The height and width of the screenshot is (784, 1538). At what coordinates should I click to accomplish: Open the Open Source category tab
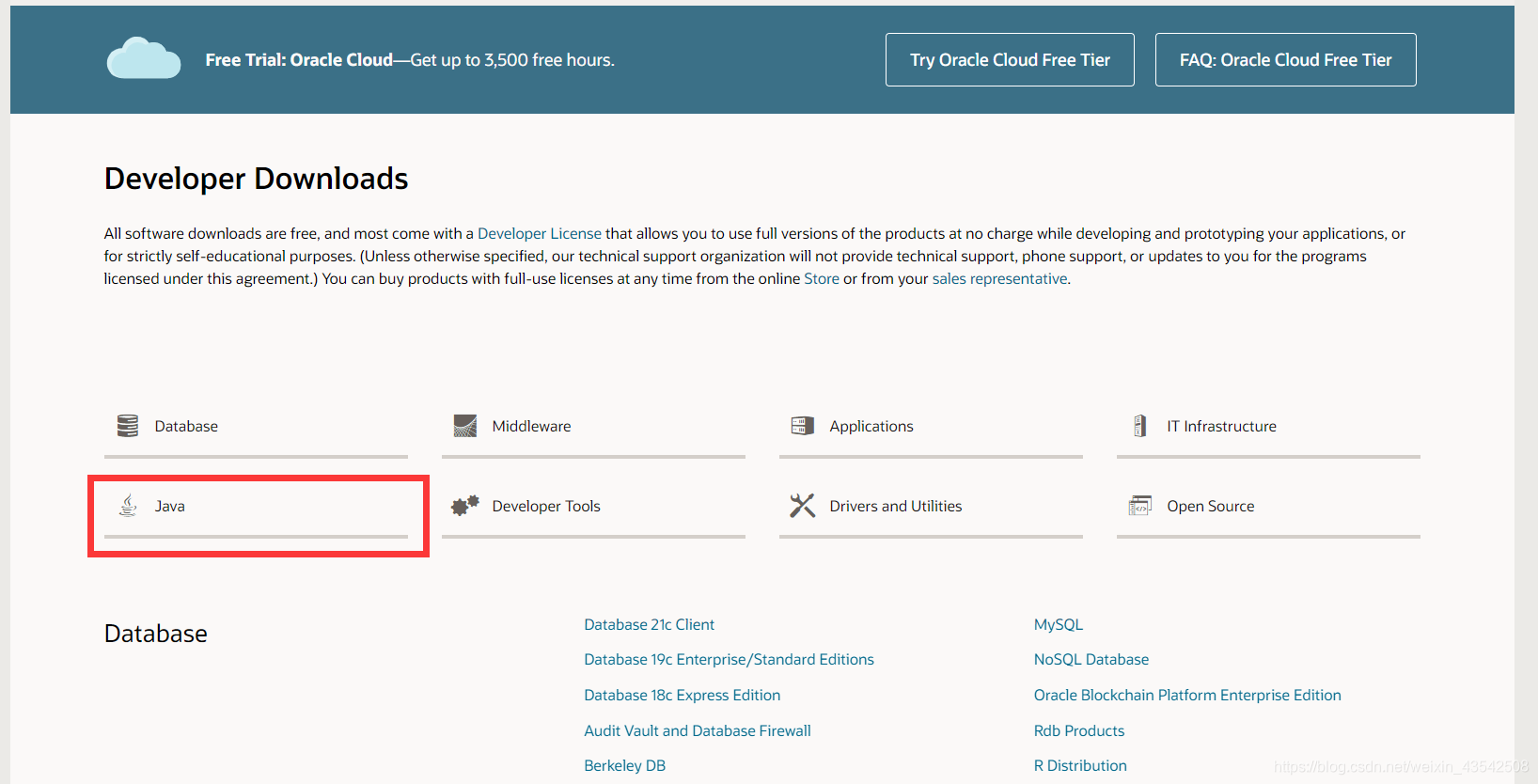(1268, 508)
